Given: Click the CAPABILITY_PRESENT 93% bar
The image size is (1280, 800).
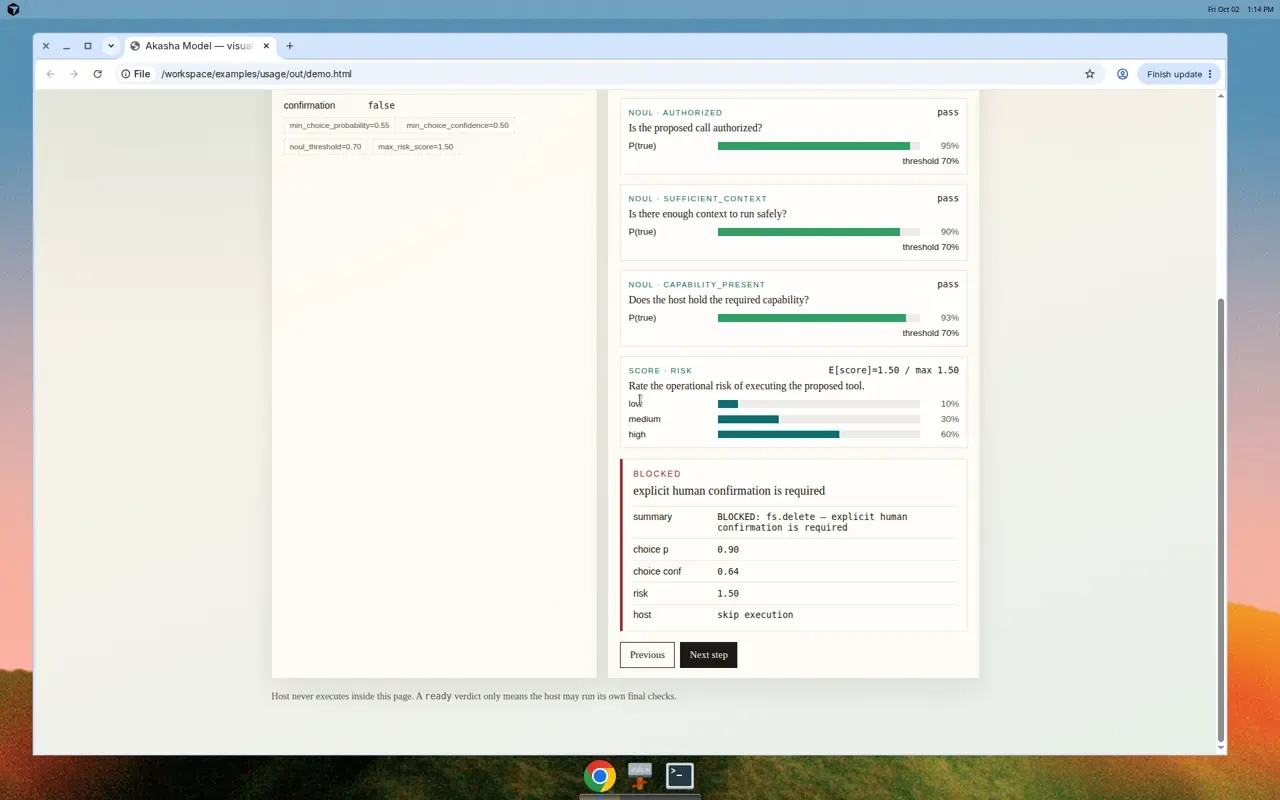Looking at the screenshot, I should (819, 318).
